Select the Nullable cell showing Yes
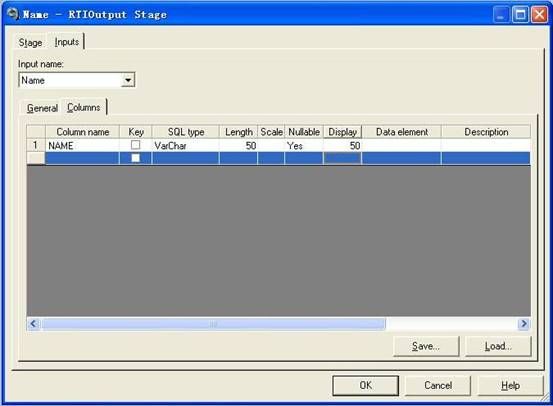The image size is (553, 406). pos(304,145)
